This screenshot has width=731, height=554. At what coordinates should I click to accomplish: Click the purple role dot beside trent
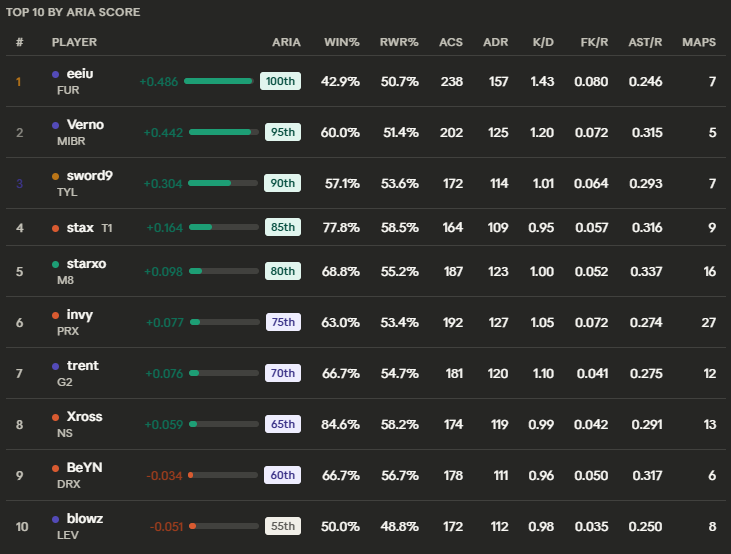point(55,367)
